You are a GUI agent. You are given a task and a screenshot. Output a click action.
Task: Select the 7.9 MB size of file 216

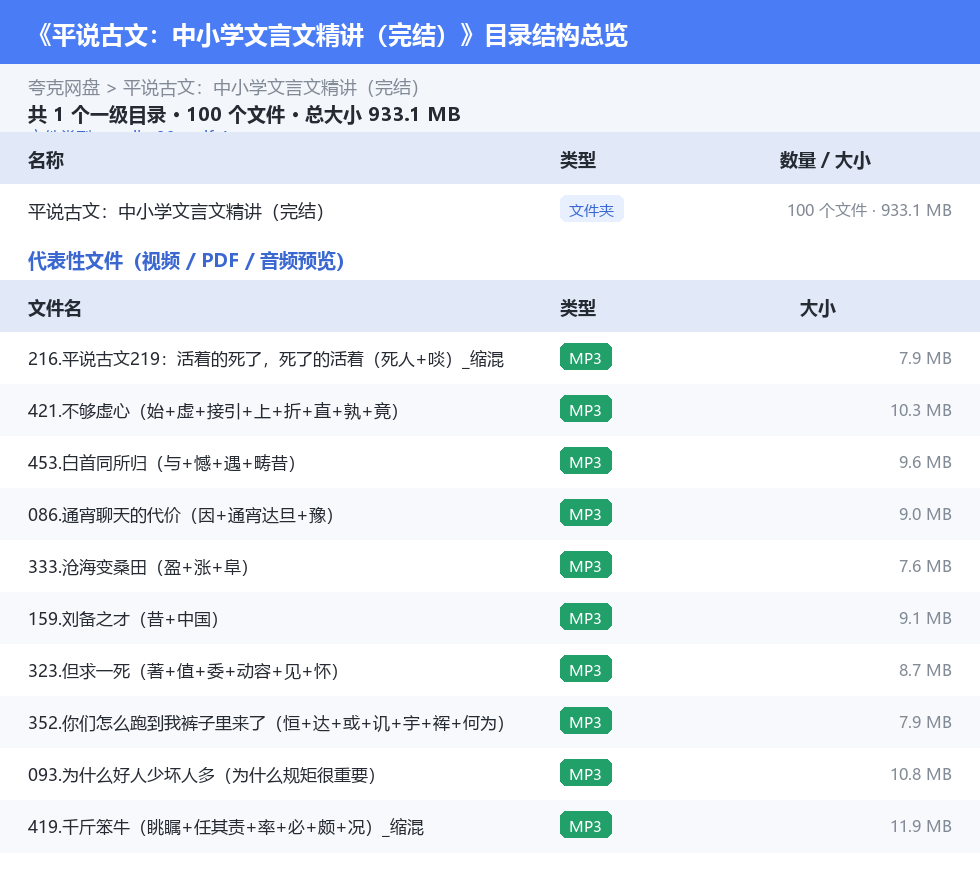click(x=925, y=358)
